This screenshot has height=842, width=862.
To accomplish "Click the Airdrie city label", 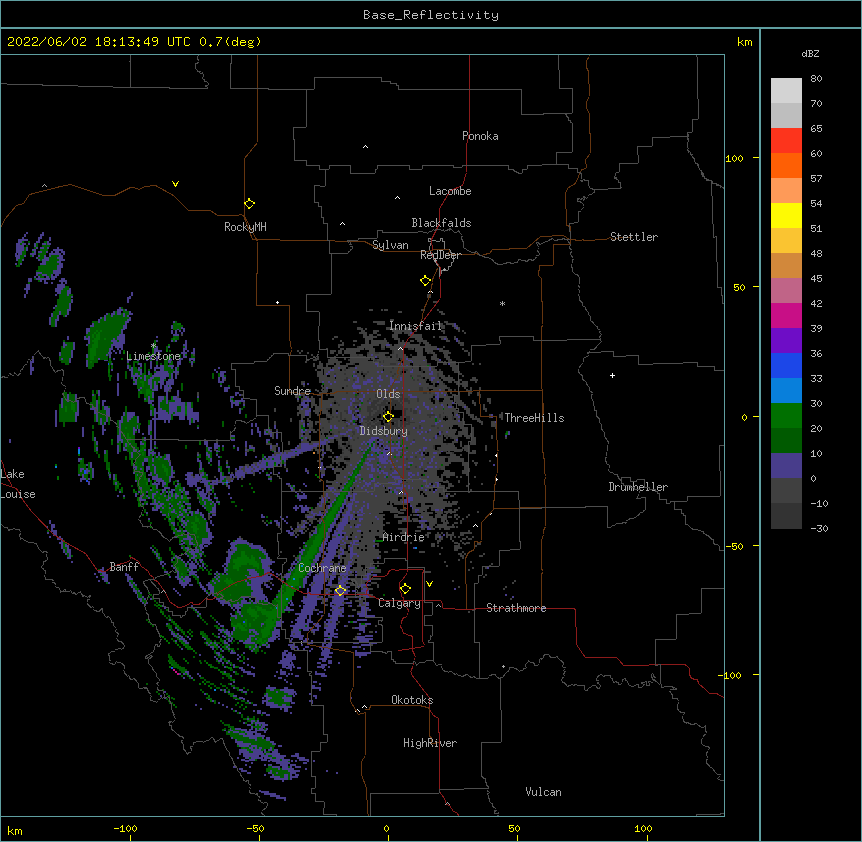I will point(403,537).
